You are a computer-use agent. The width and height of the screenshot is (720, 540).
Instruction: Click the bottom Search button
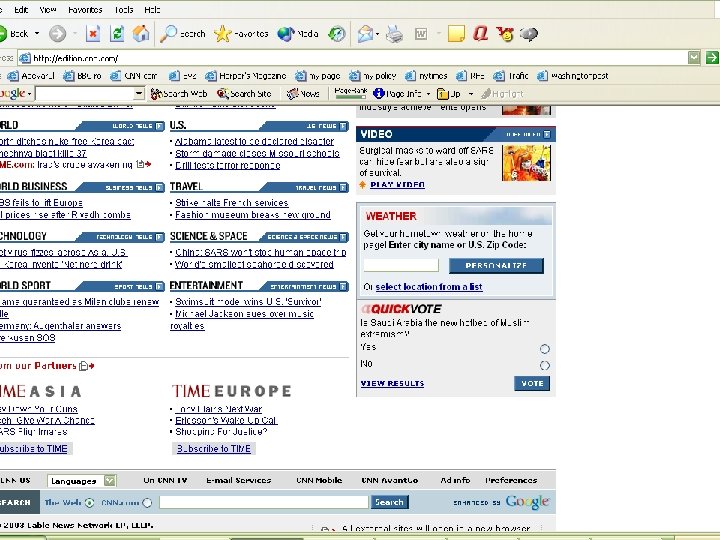389,502
